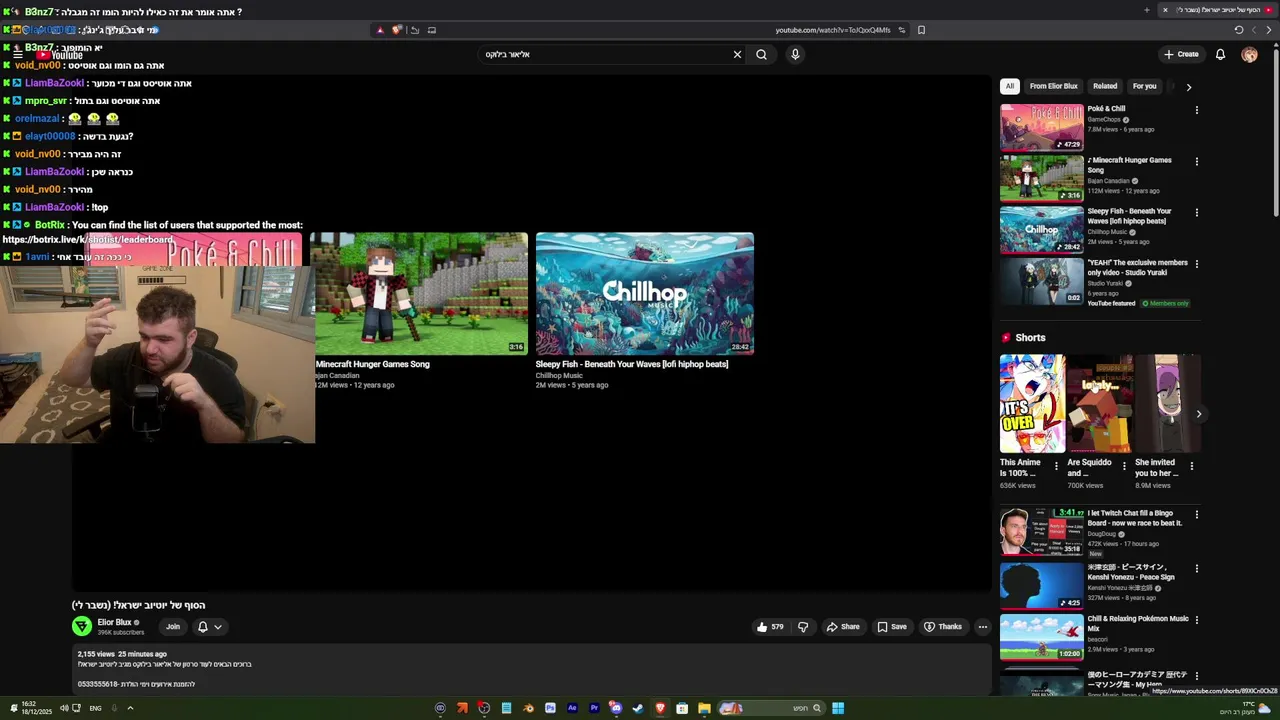Click the Join channel button
The height and width of the screenshot is (720, 1280).
[x=173, y=627]
